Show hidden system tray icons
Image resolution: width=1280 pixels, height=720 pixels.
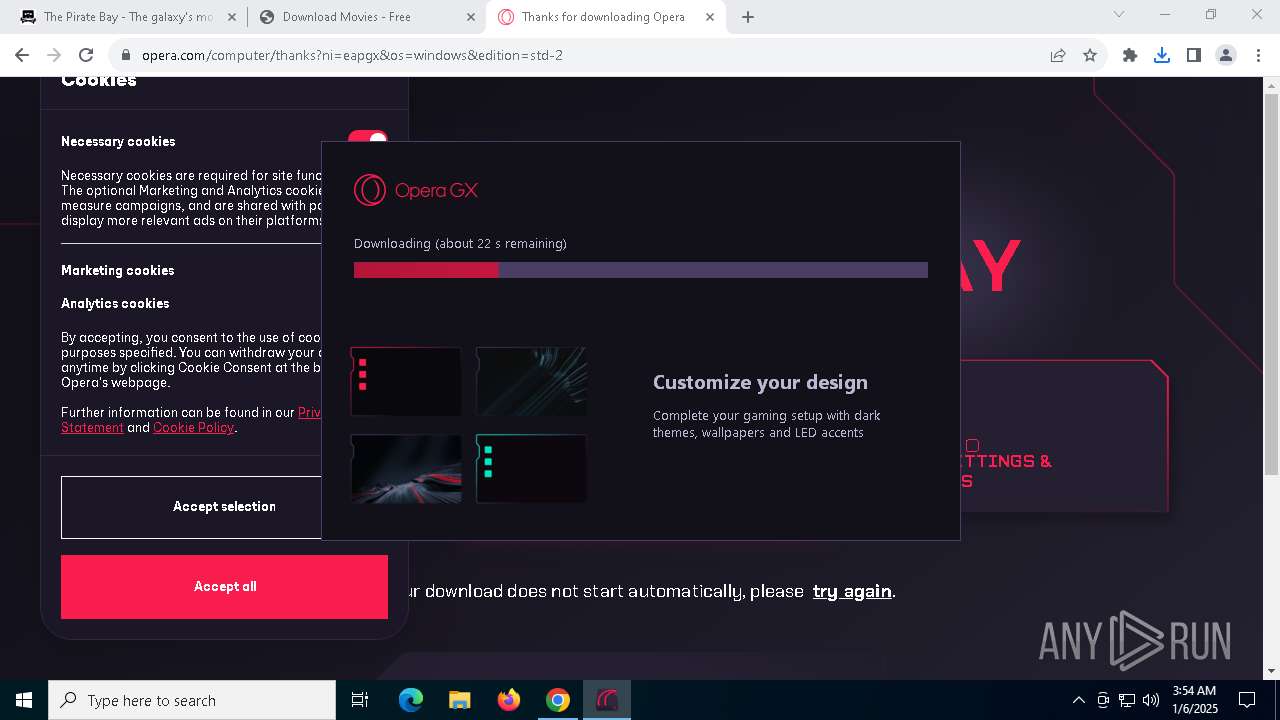1078,700
